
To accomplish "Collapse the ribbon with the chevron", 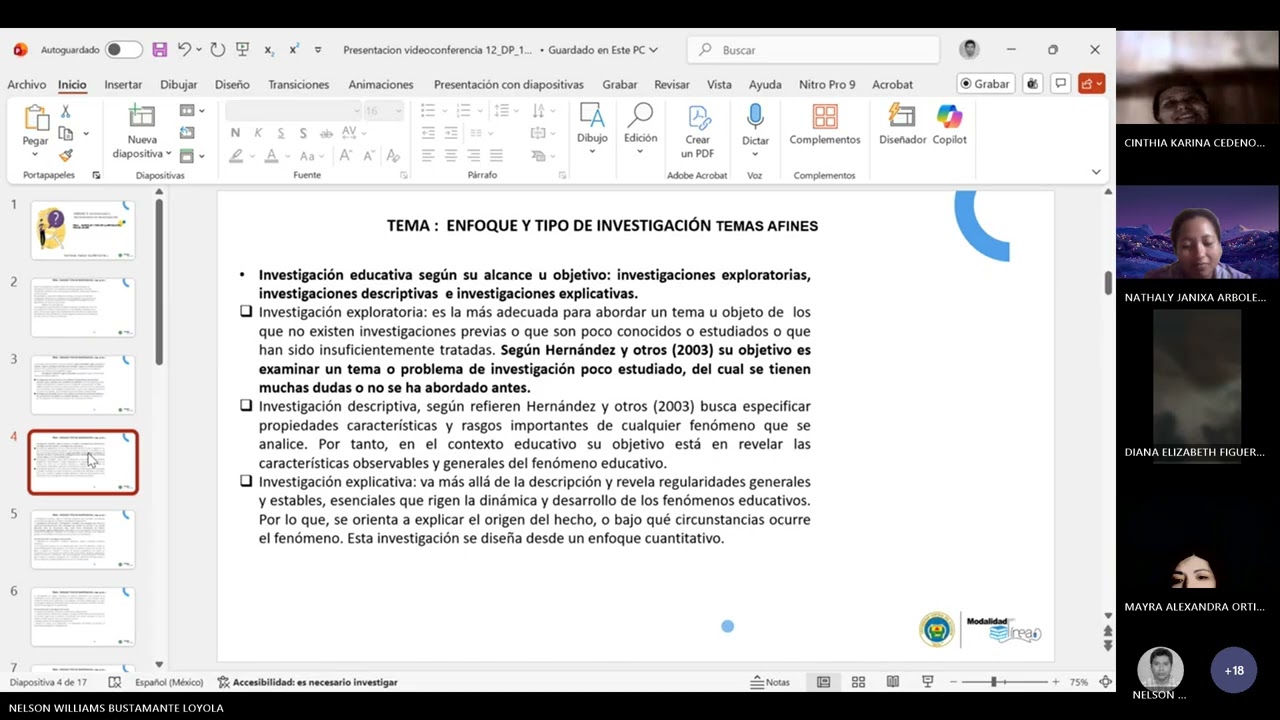I will 1096,173.
